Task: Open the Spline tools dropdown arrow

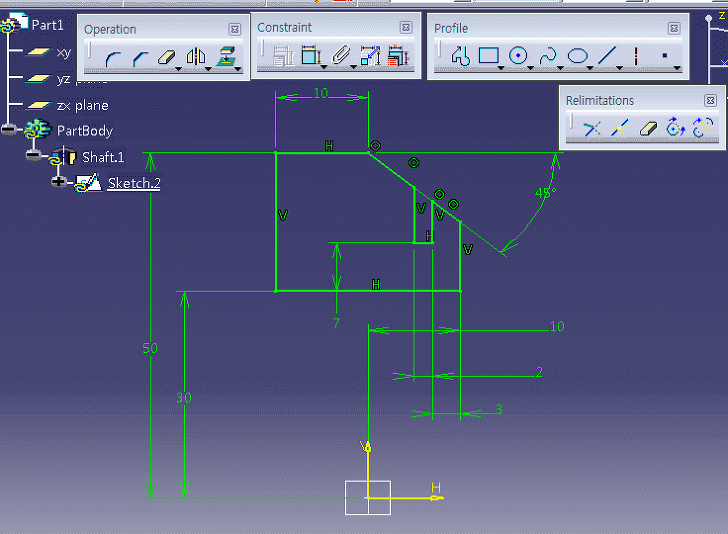Action: pyautogui.click(x=560, y=68)
